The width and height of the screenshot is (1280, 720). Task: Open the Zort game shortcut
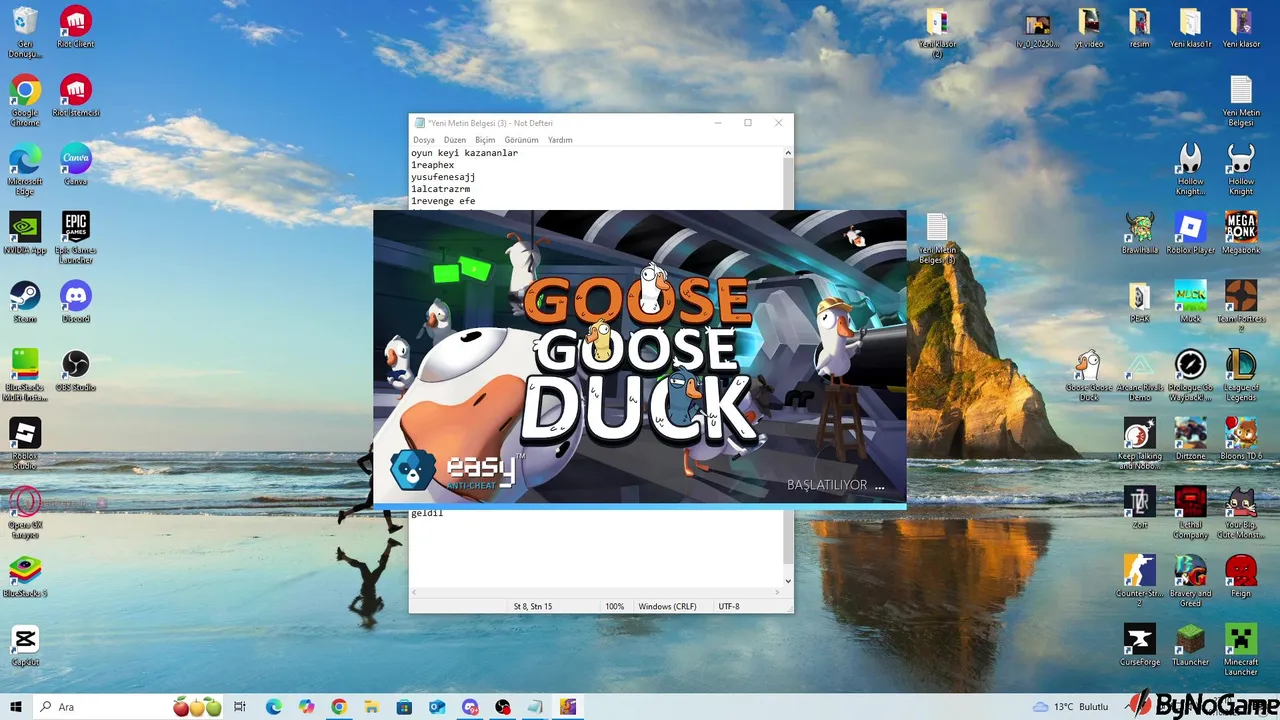[x=1140, y=507]
